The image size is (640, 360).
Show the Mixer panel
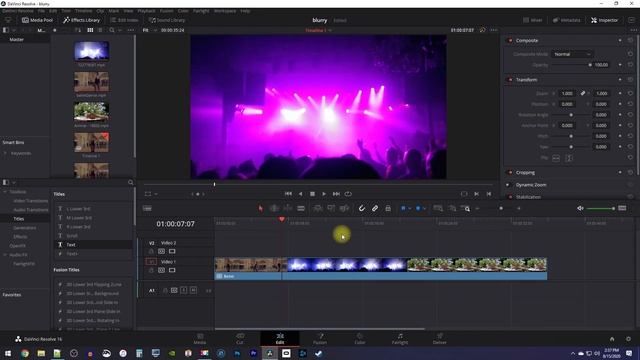(533, 20)
